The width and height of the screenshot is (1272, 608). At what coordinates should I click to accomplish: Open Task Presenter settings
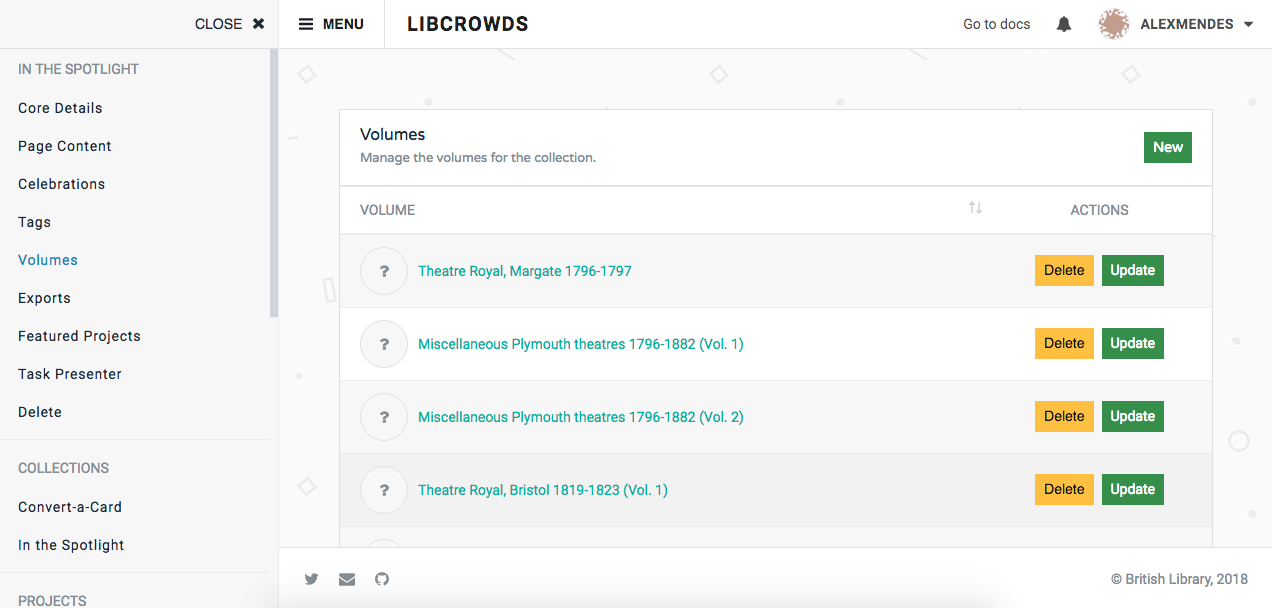click(69, 373)
